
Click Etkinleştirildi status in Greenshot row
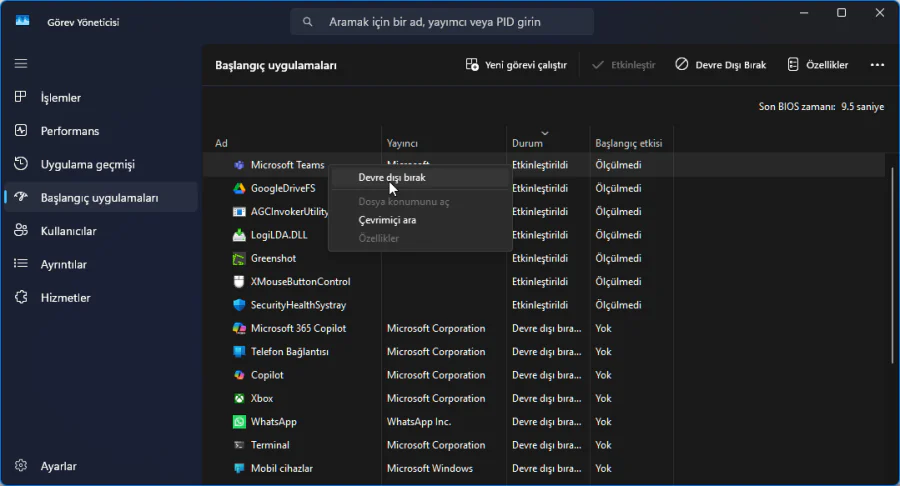[x=540, y=258]
